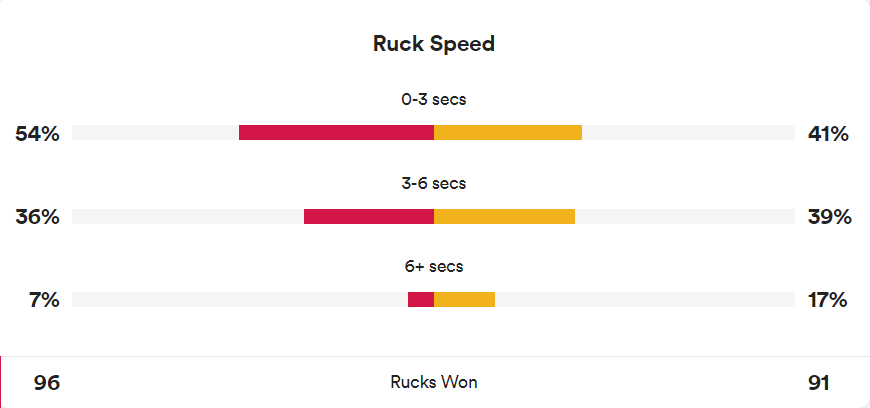
Task: Click the 0-3 secs category label
Action: (x=434, y=100)
